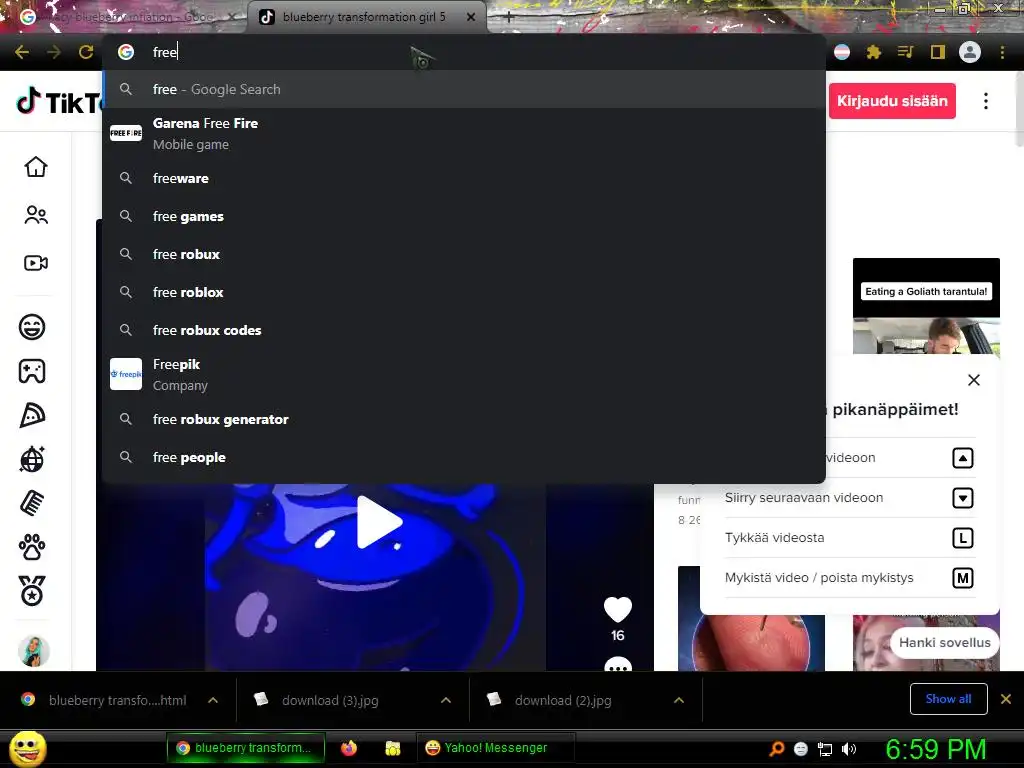Pick the 'free people' suggestion
Viewport: 1024px width, 768px height.
[x=464, y=457]
